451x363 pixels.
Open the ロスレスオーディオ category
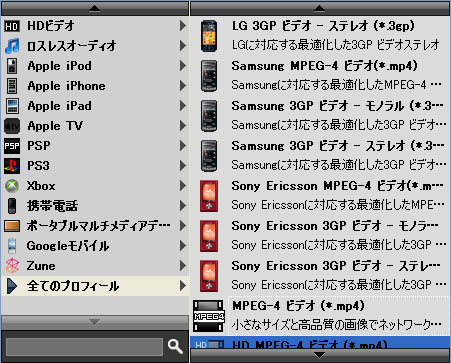click(x=95, y=46)
